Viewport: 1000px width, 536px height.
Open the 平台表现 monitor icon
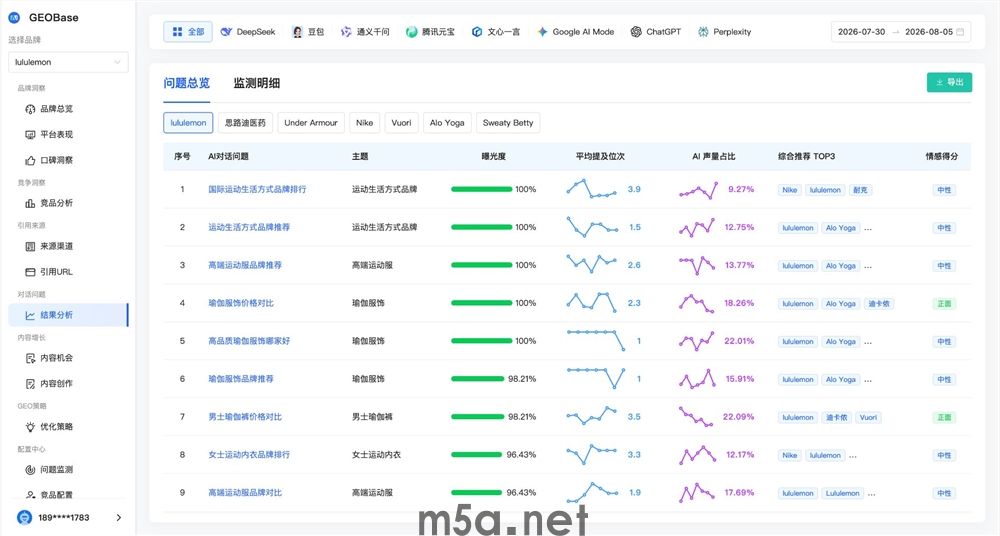tap(30, 135)
